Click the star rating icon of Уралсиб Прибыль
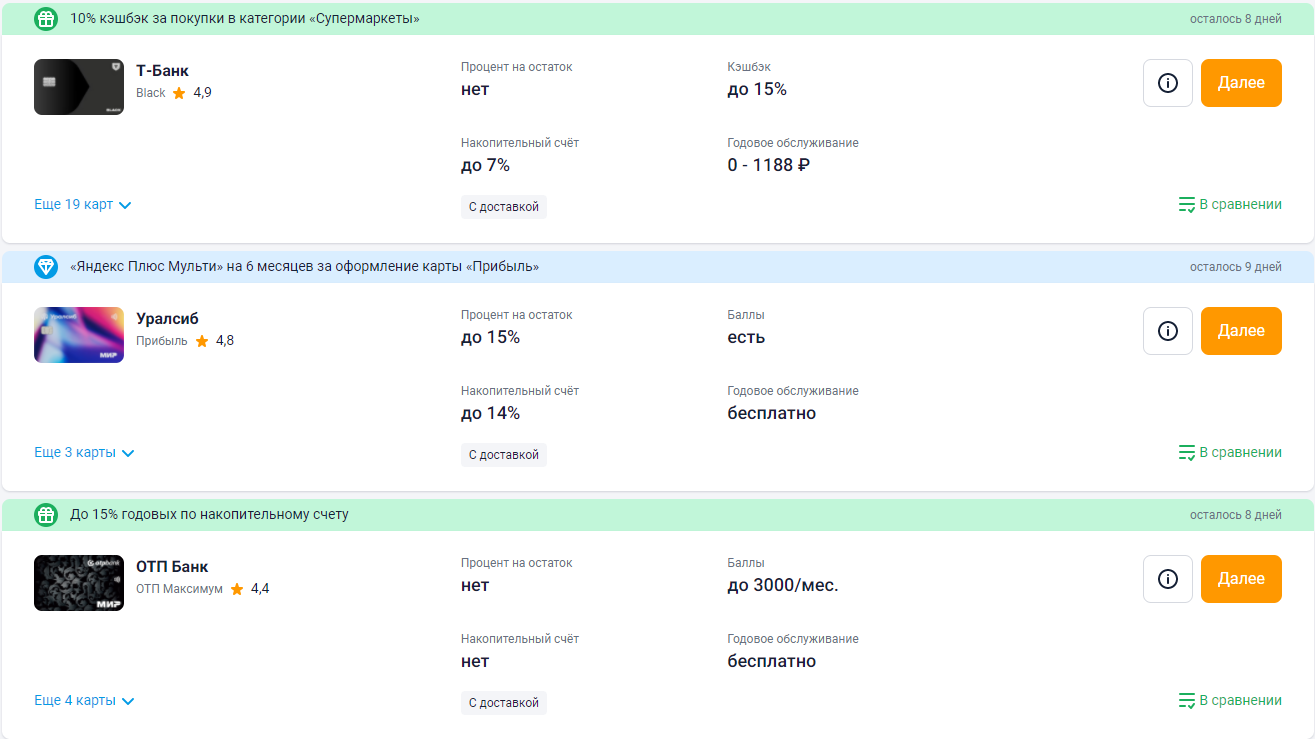1315x739 pixels. point(202,341)
